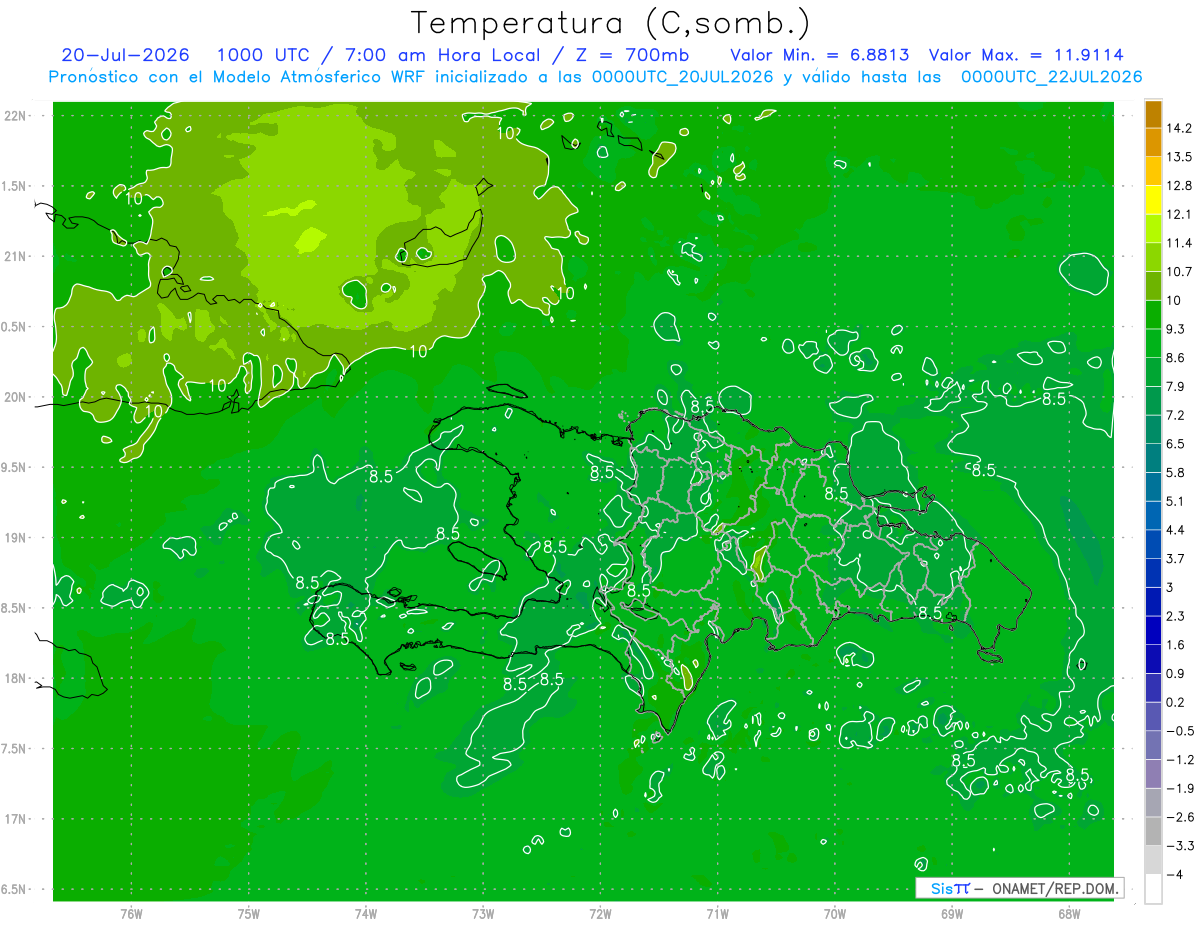1200x927 pixels.
Task: Click the "20N" latitude axis label
Action: pos(14,397)
